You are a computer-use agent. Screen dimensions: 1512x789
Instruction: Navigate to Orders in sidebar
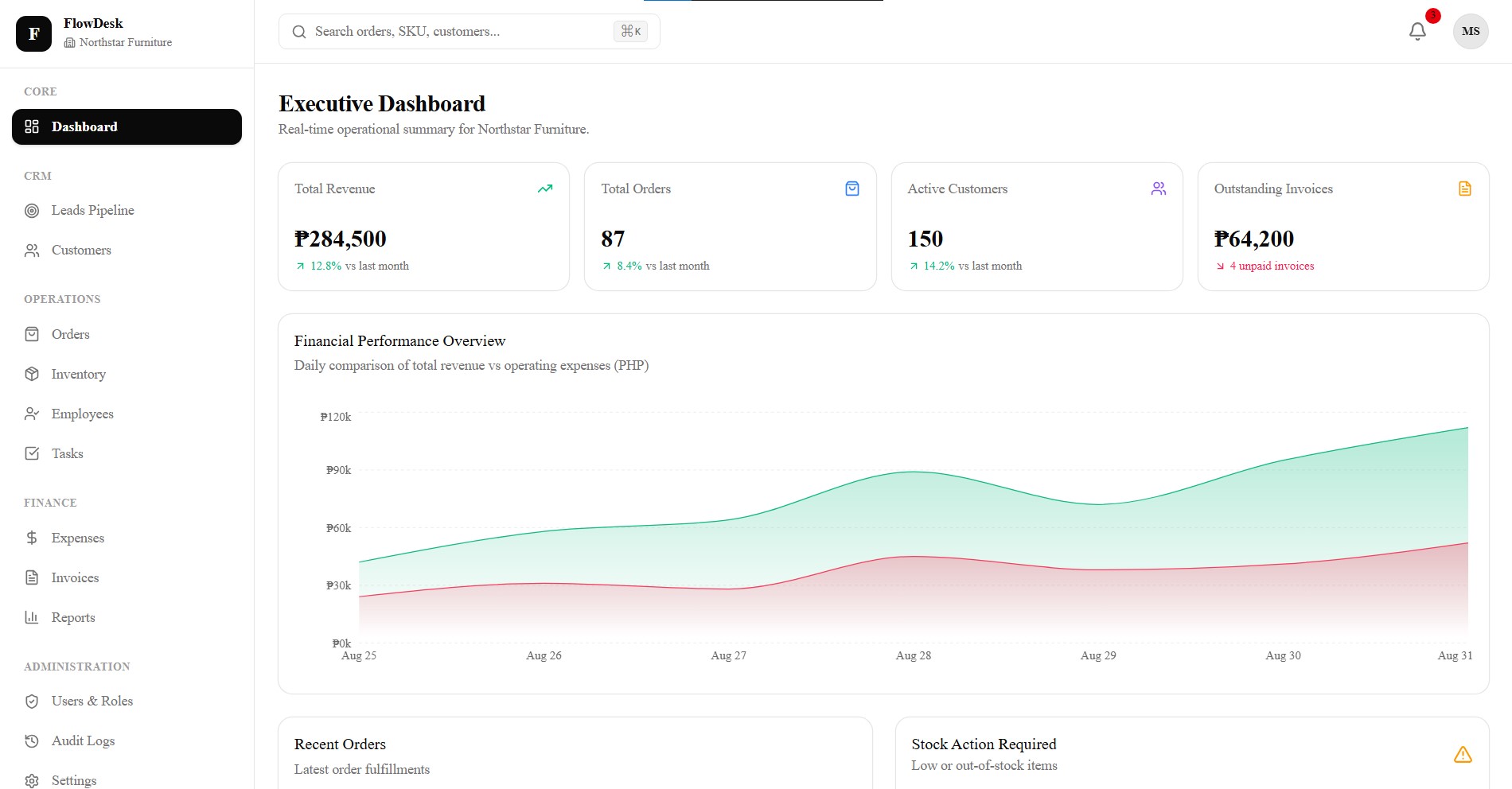click(127, 334)
